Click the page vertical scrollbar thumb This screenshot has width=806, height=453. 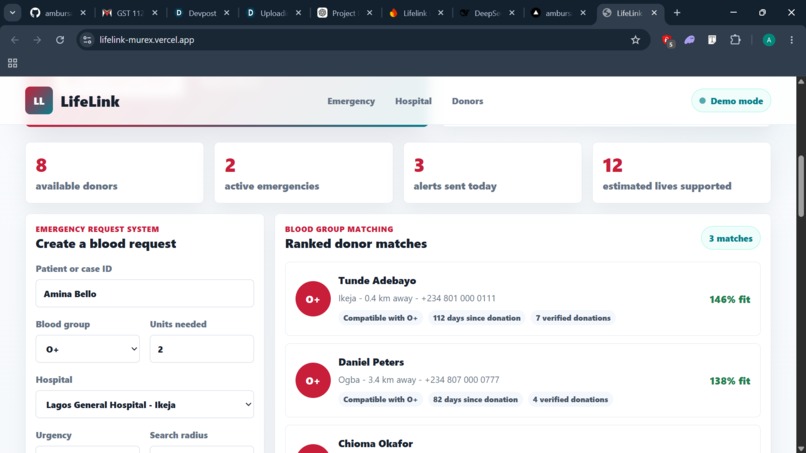[x=801, y=186]
